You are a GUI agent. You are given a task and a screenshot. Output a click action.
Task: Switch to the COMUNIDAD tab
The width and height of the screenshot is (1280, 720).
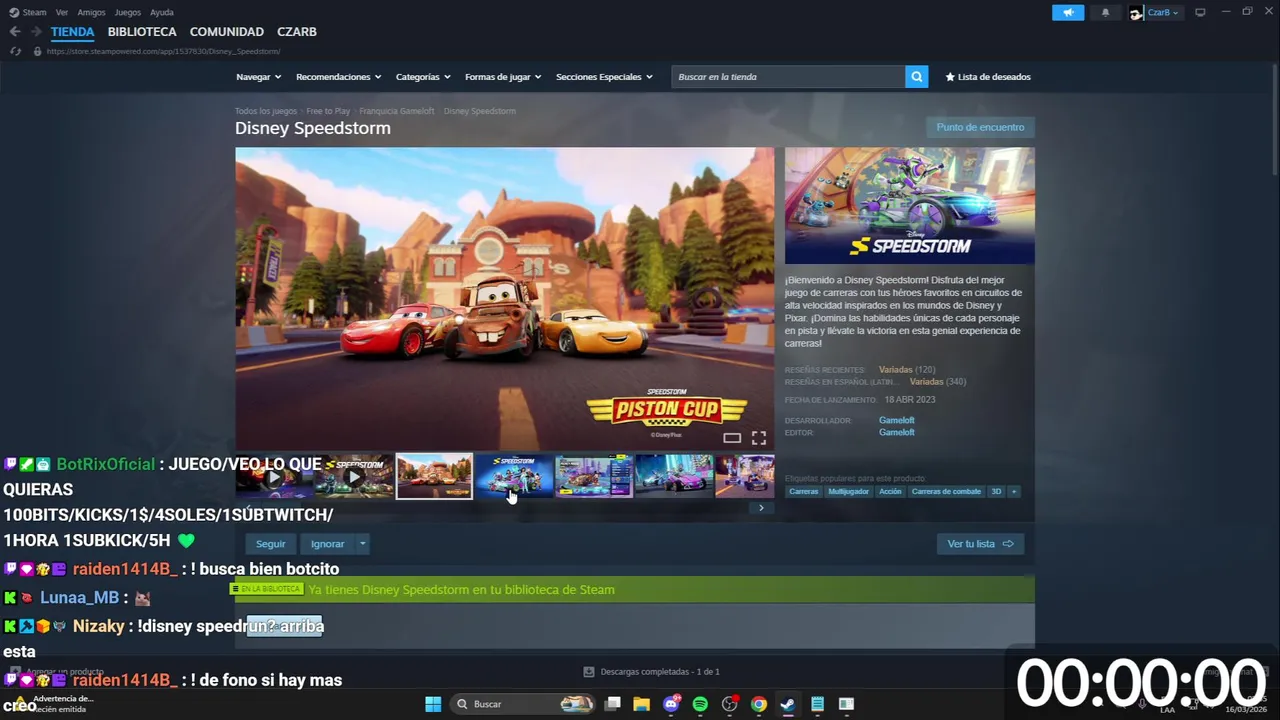227,32
